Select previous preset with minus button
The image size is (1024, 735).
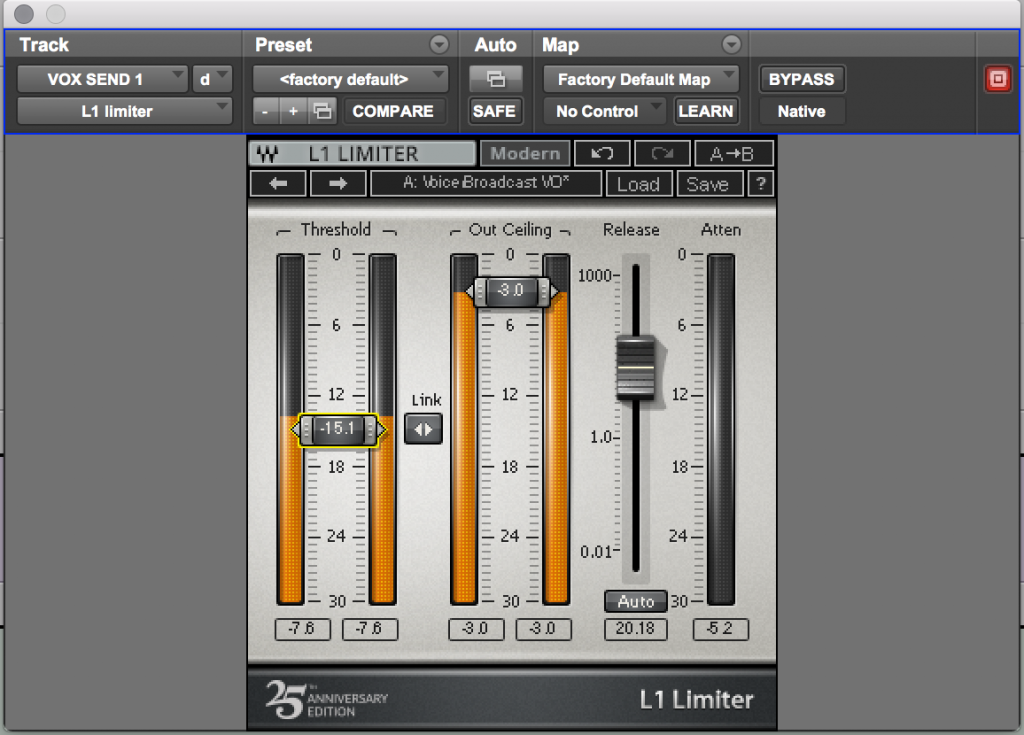[x=264, y=111]
